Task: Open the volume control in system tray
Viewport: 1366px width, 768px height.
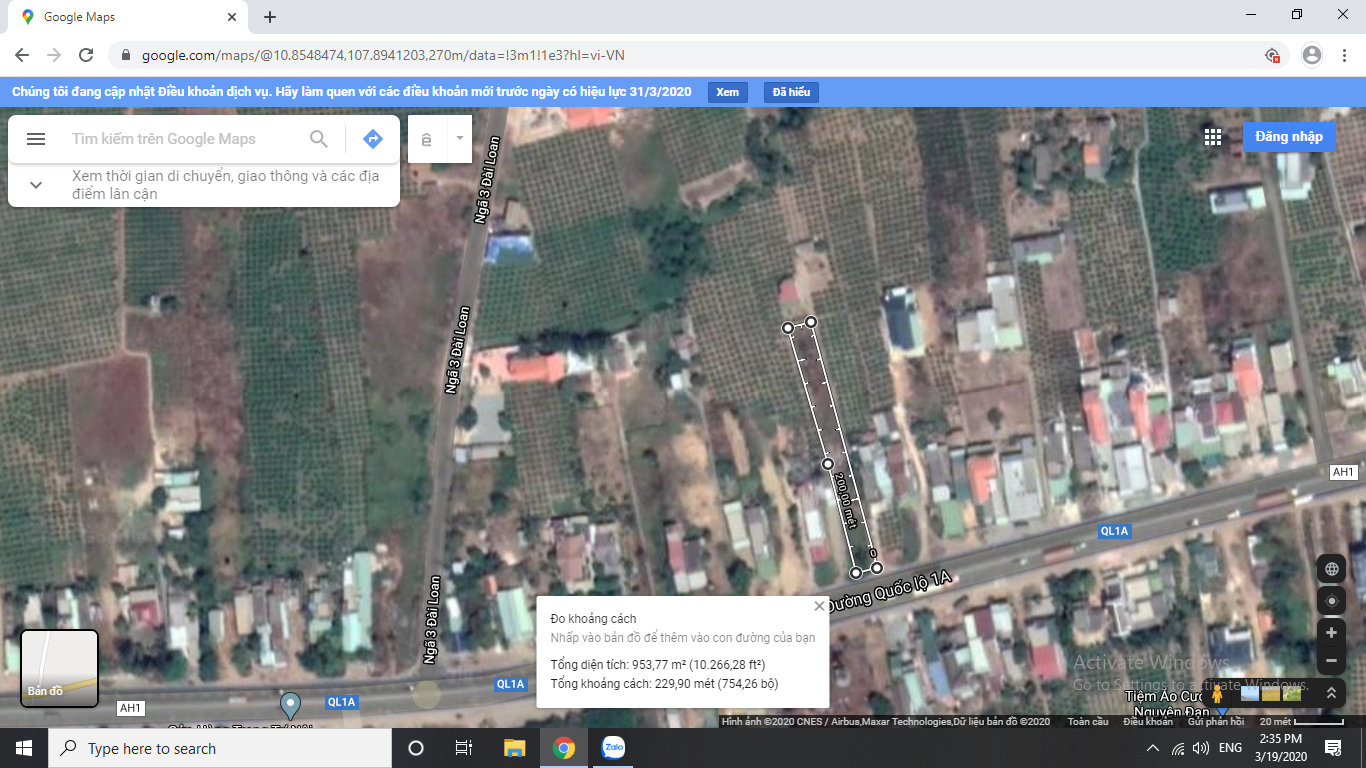Action: (x=1201, y=748)
